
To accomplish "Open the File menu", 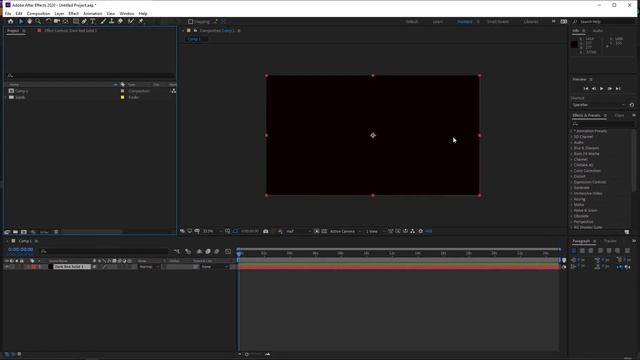I will tap(8, 13).
